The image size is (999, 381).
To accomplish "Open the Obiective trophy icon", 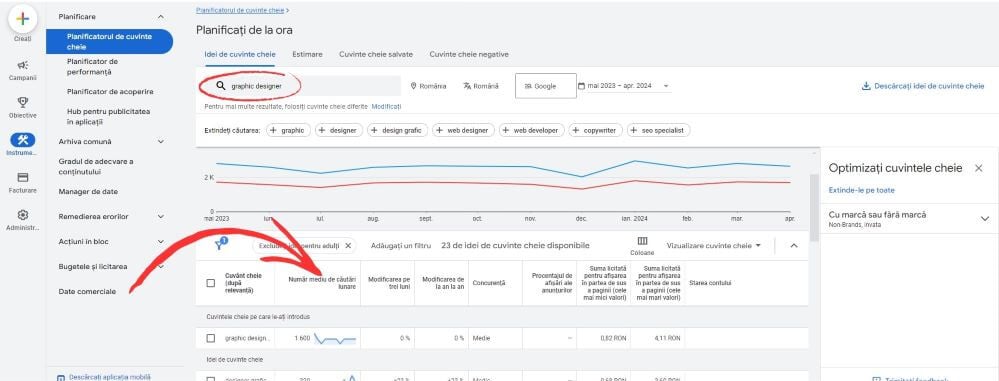I will [x=22, y=102].
